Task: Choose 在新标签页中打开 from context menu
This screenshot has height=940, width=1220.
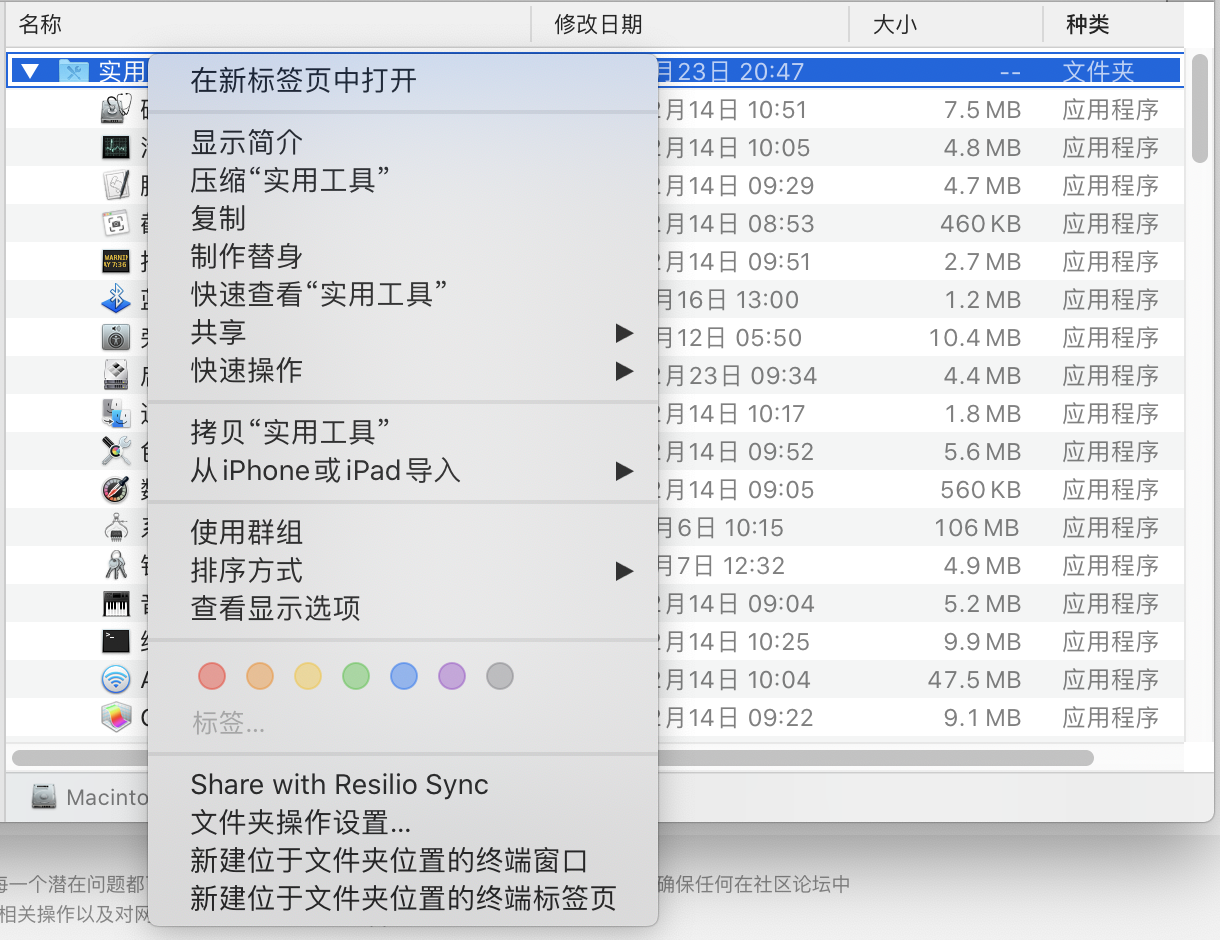Action: coord(303,80)
